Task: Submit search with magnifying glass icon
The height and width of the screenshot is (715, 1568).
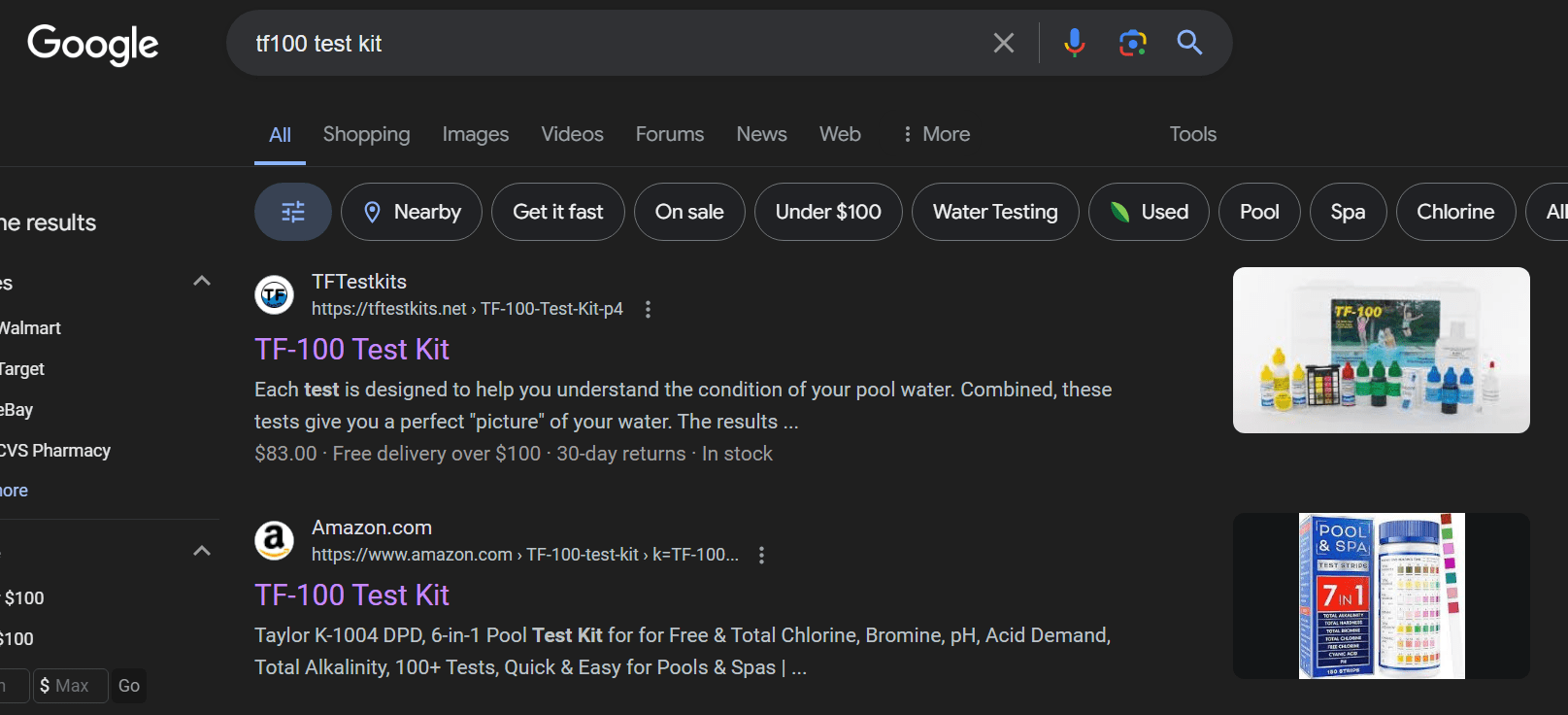Action: (x=1189, y=43)
